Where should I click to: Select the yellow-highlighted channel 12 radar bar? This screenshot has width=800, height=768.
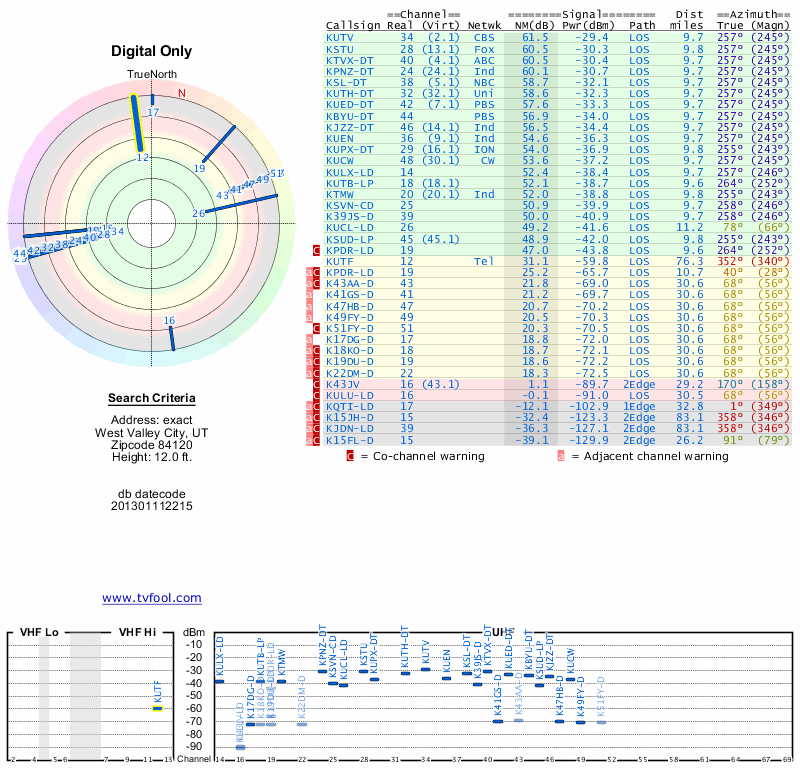(x=137, y=123)
